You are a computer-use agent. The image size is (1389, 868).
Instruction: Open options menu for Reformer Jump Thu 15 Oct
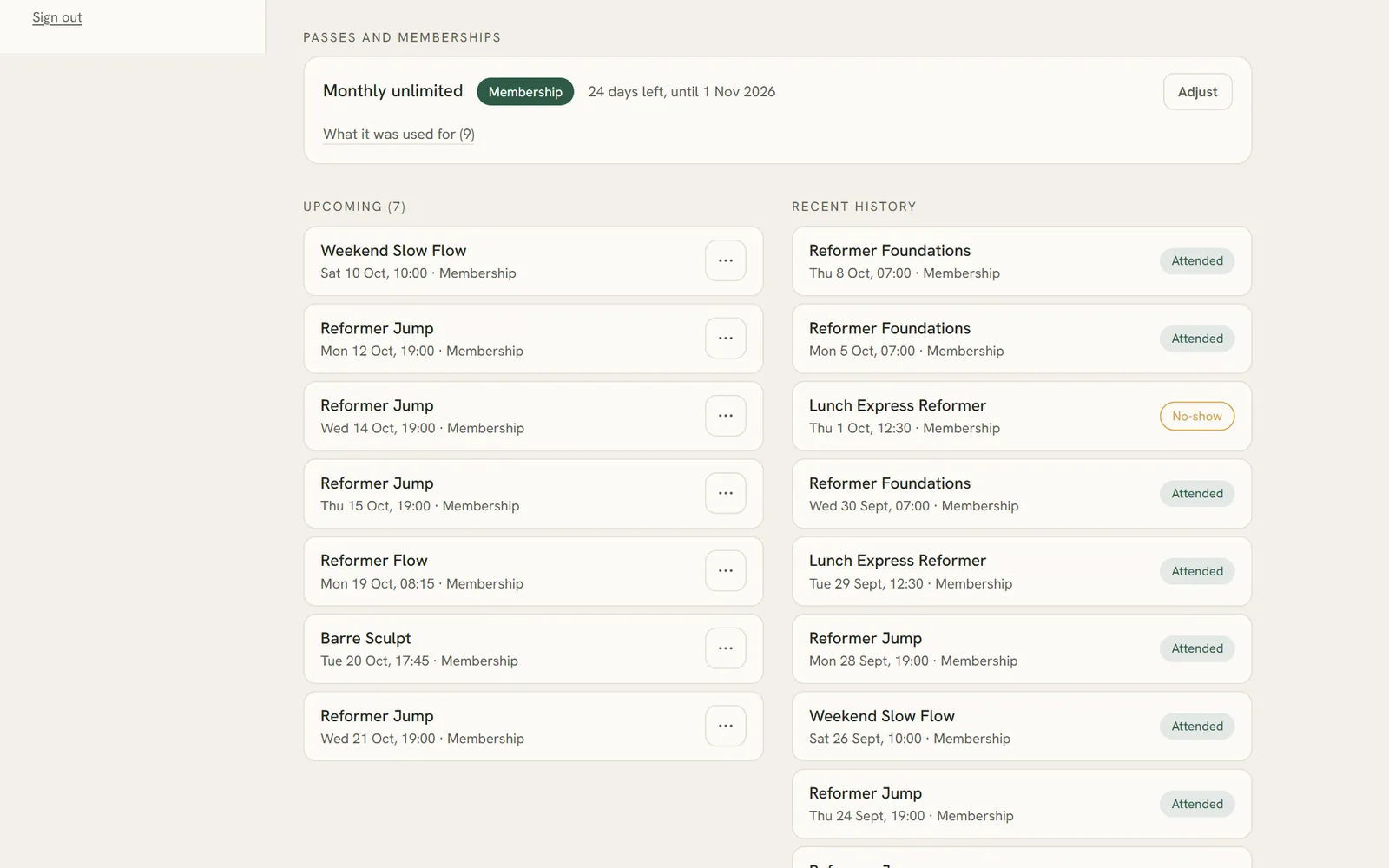(x=725, y=493)
